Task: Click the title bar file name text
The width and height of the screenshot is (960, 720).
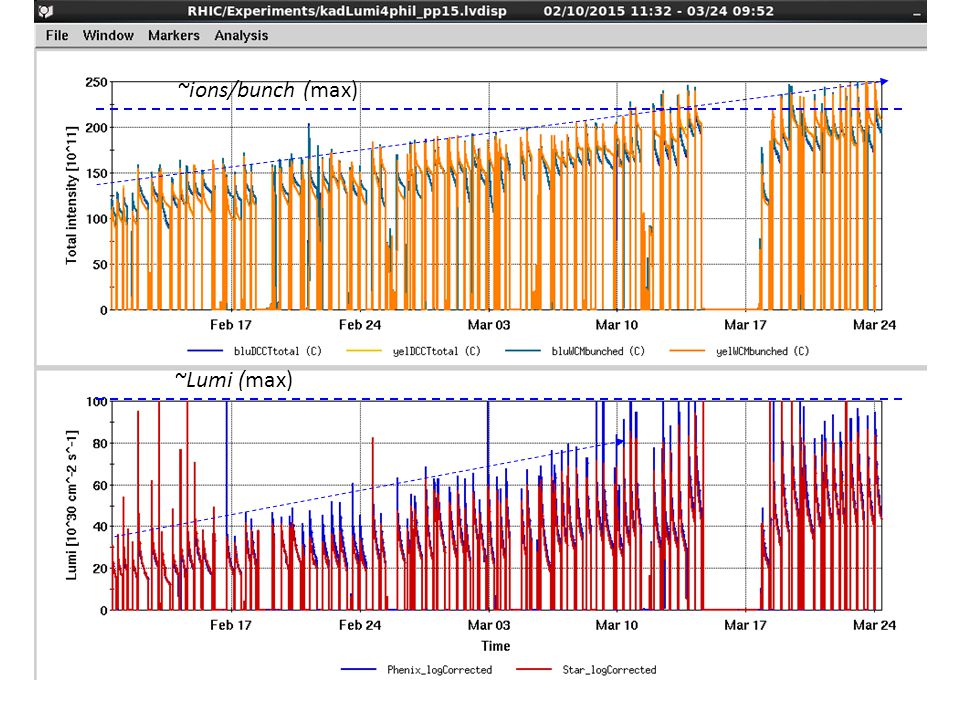Action: [x=347, y=11]
